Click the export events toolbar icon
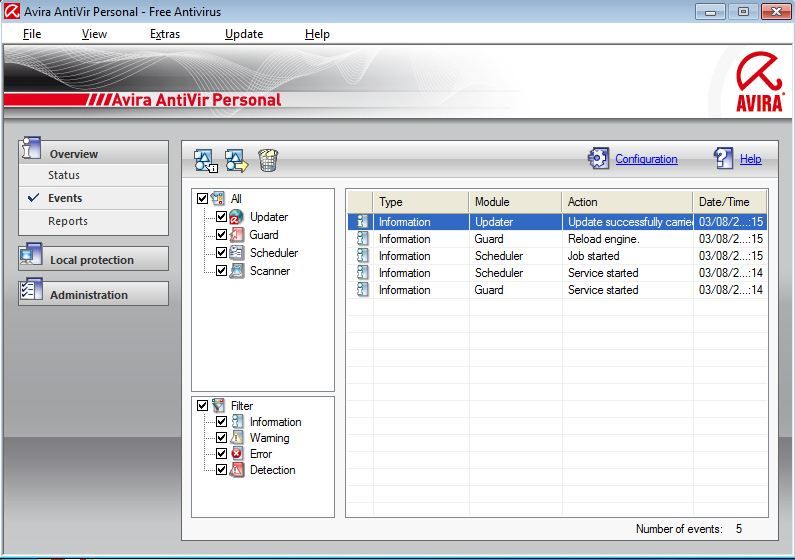This screenshot has width=795, height=560. [x=237, y=161]
